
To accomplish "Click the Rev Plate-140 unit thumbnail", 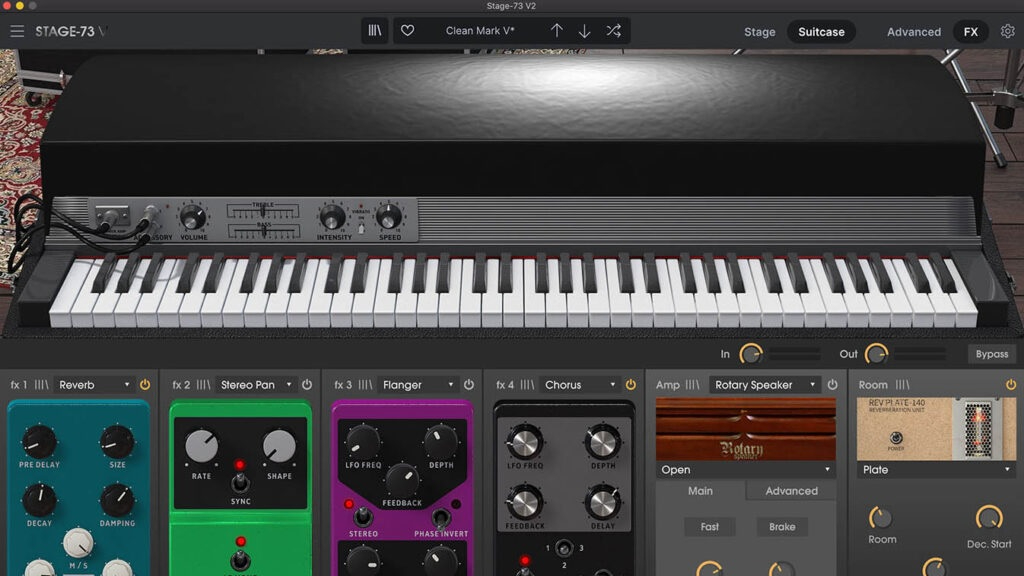I will coord(936,429).
